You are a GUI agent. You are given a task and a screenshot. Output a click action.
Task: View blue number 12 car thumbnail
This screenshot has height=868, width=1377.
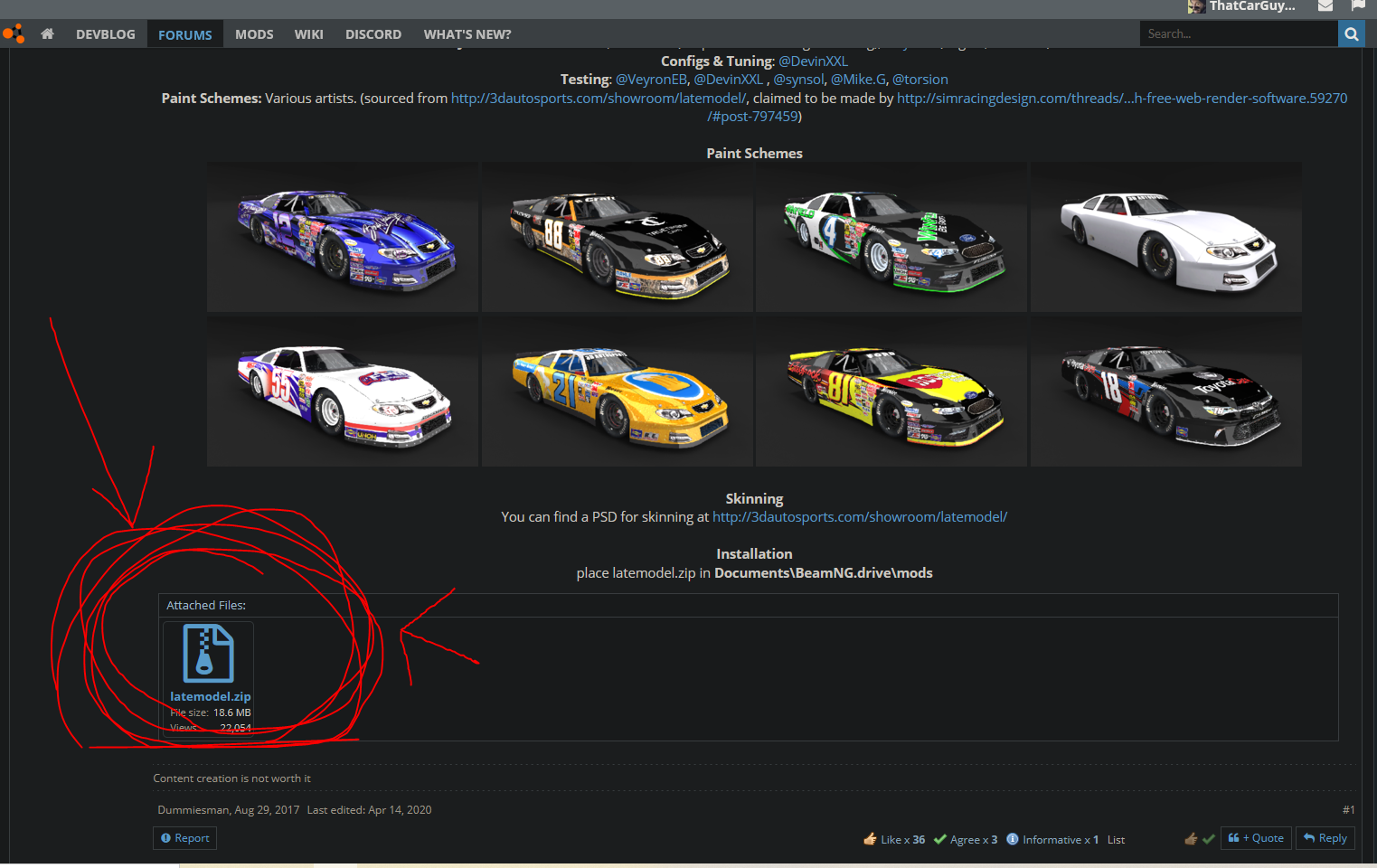tap(343, 237)
